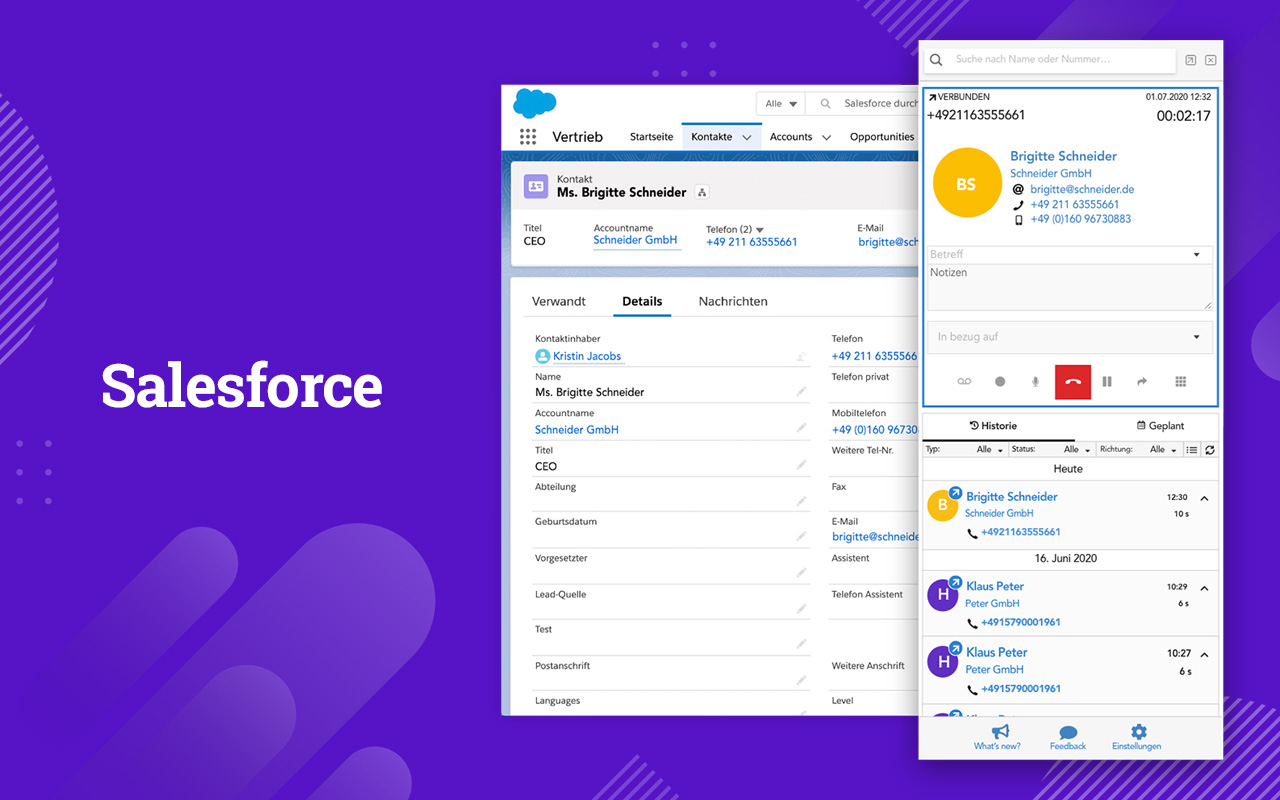Switch to the Verwandt tab
Screen dimensions: 1280x800
click(x=559, y=301)
